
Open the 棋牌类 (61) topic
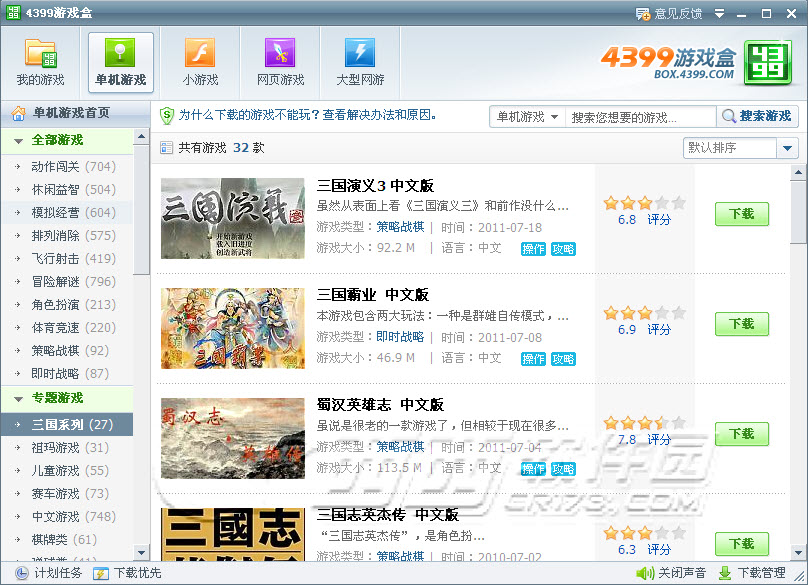(x=67, y=539)
